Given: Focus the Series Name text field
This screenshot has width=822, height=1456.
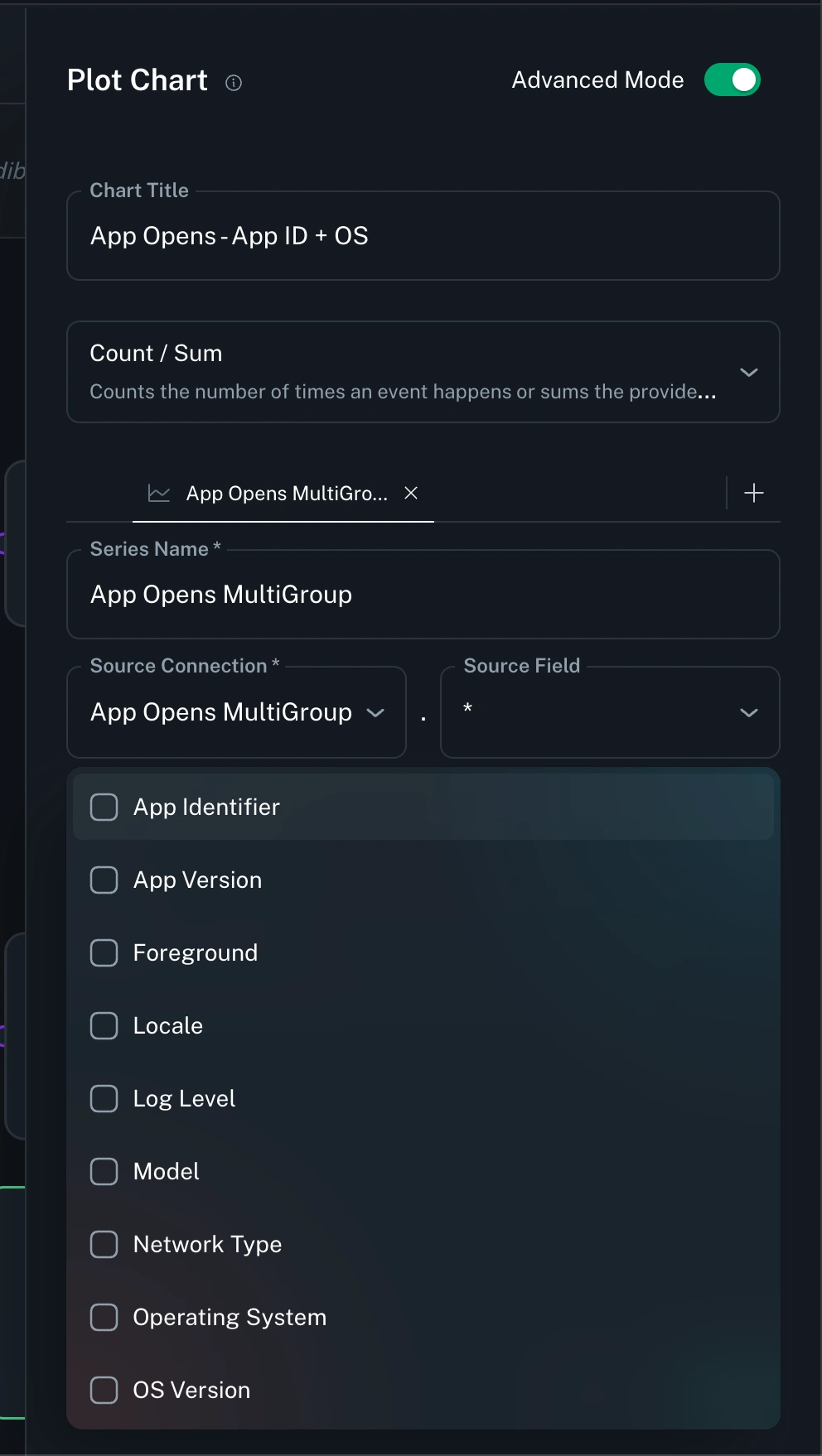Looking at the screenshot, I should [x=423, y=595].
